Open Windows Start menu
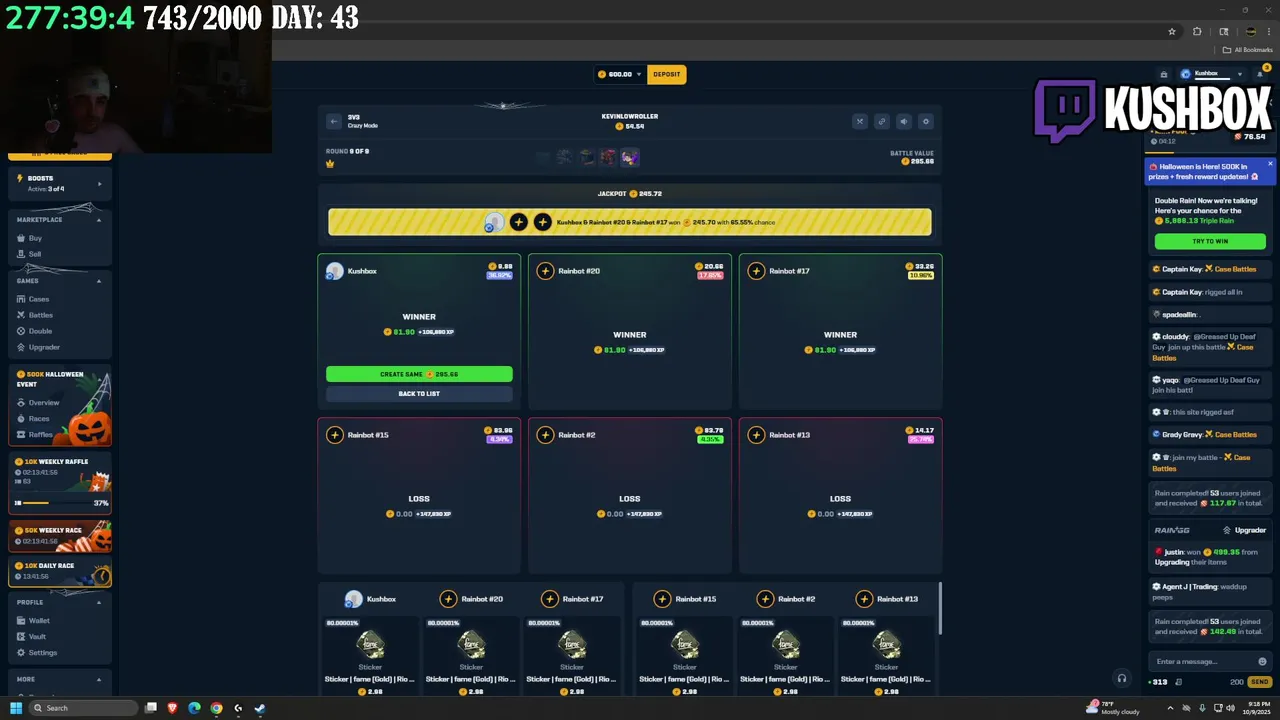Image resolution: width=1280 pixels, height=720 pixels. [x=16, y=708]
